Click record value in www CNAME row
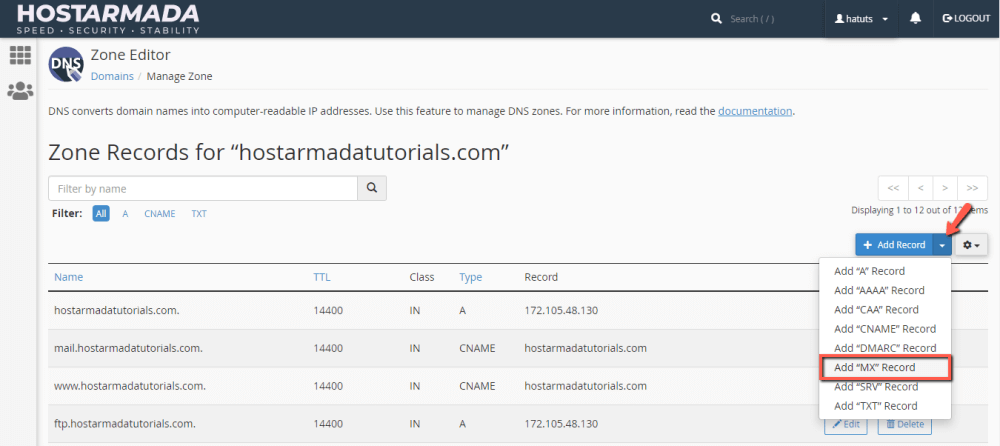Viewport: 1000px width, 446px height. [x=585, y=386]
